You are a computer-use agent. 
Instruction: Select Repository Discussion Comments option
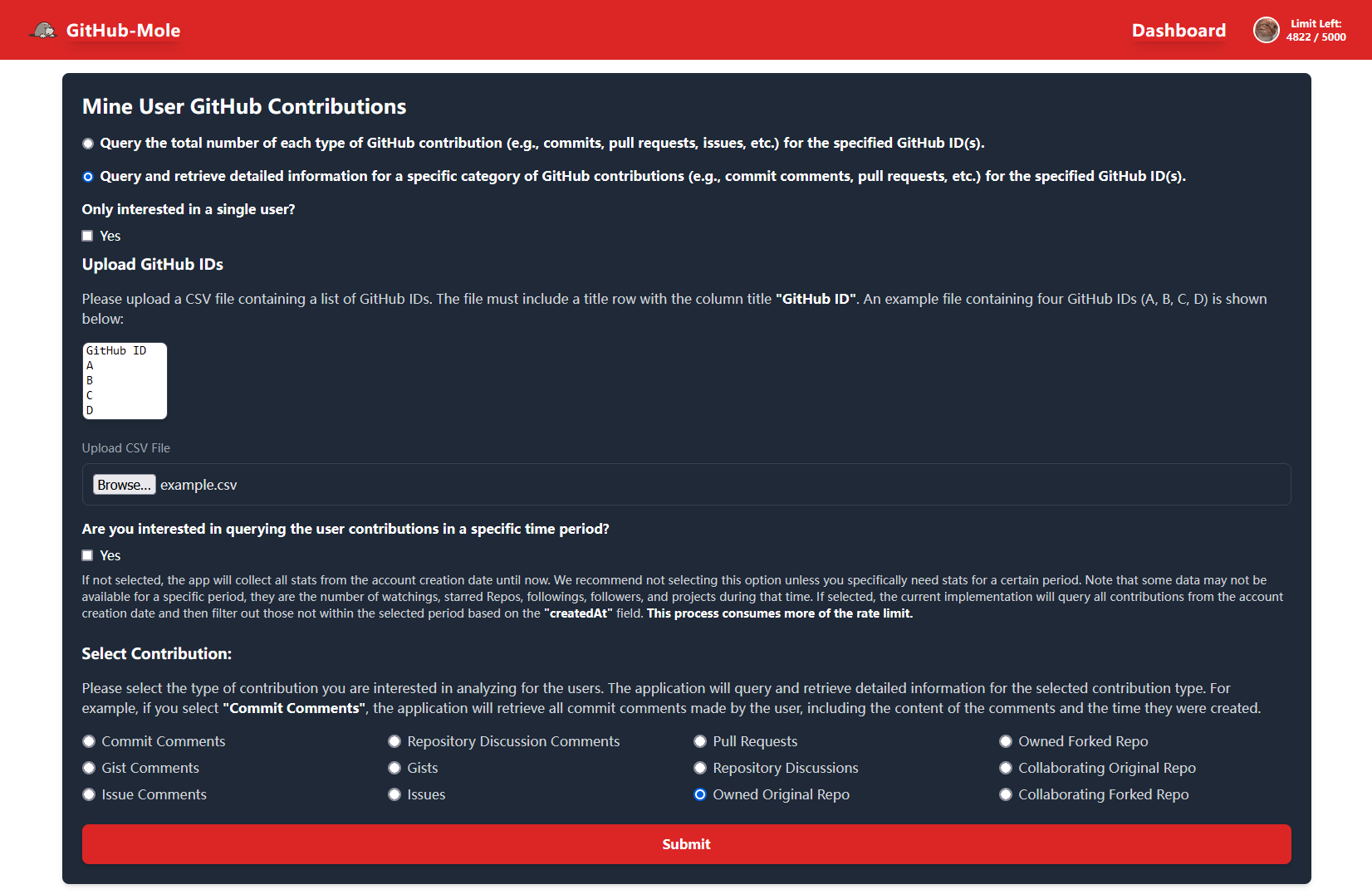click(394, 741)
